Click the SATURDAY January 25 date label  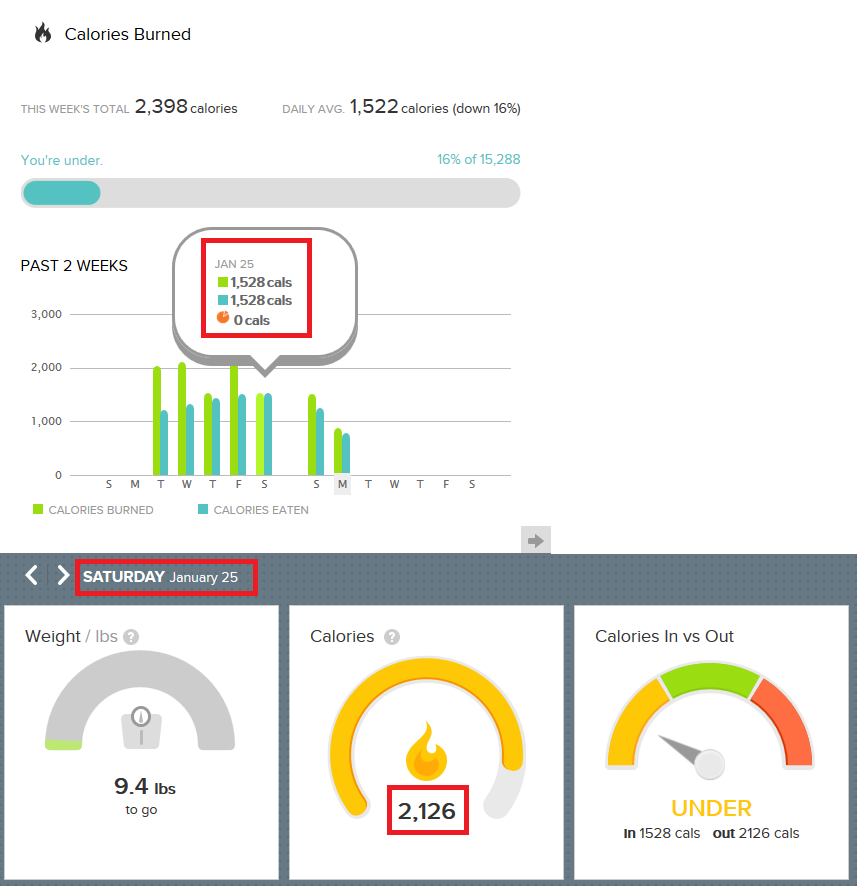pyautogui.click(x=160, y=577)
